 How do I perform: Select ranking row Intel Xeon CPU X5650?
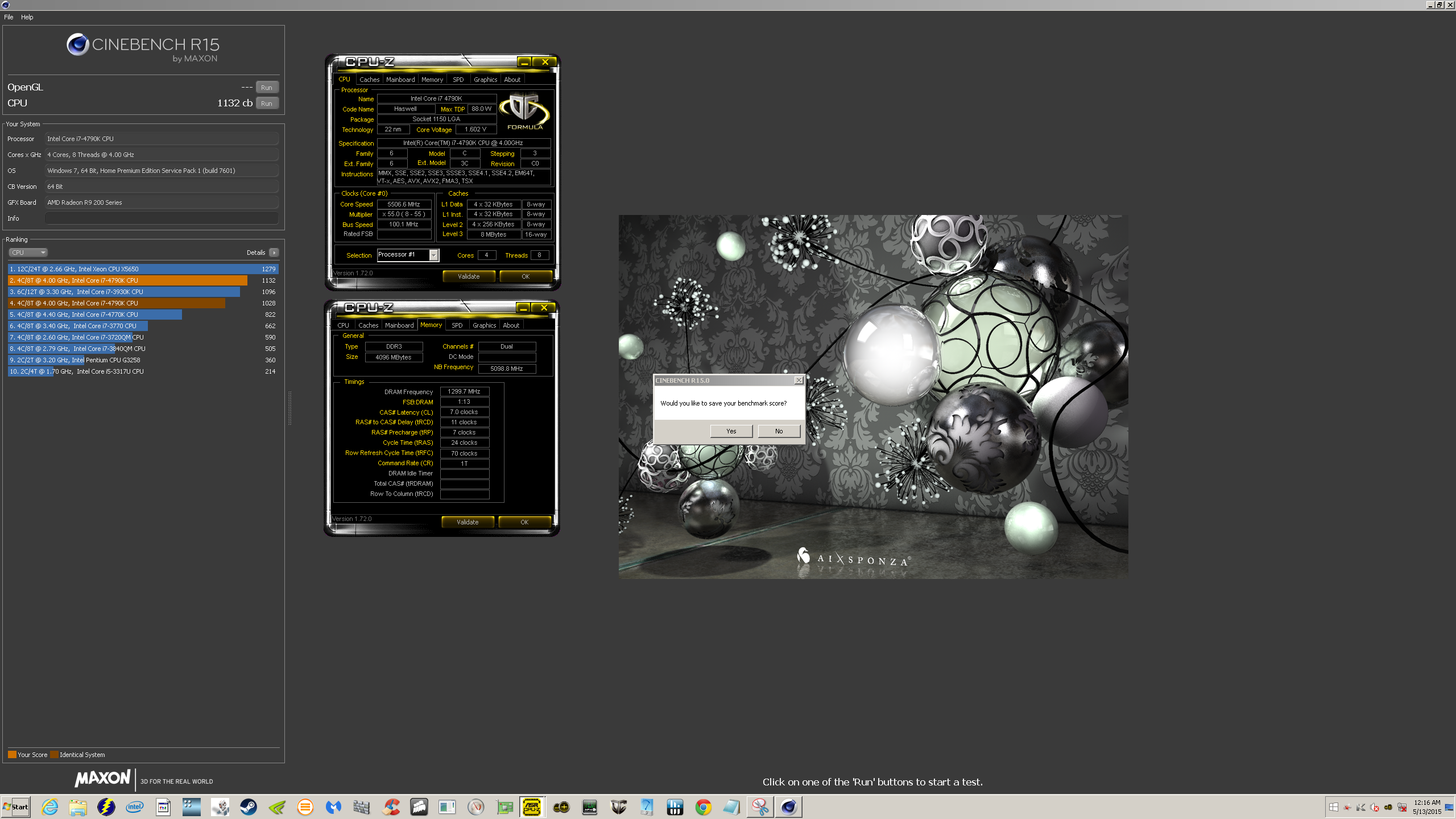(x=143, y=269)
